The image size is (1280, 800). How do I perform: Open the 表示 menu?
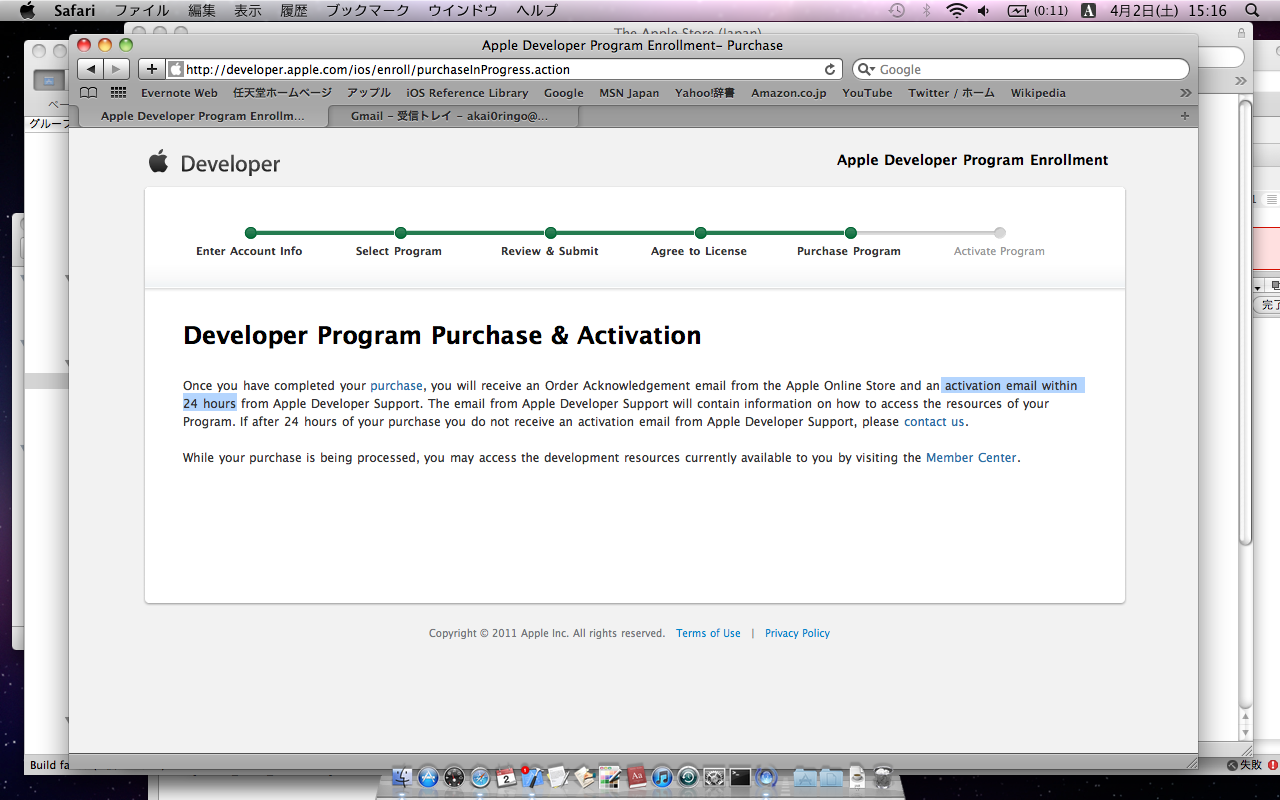[248, 10]
